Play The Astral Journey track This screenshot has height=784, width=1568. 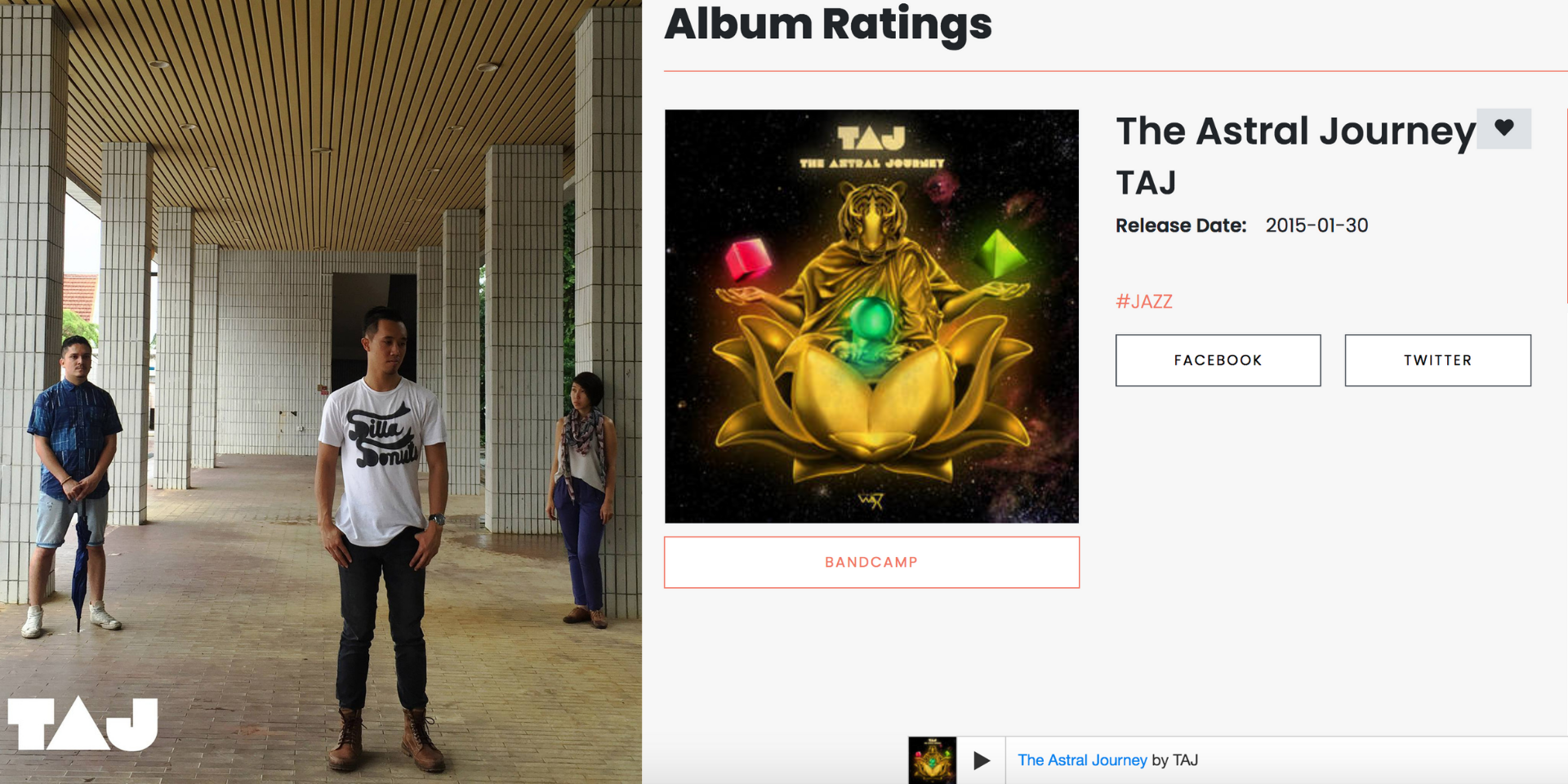(982, 760)
